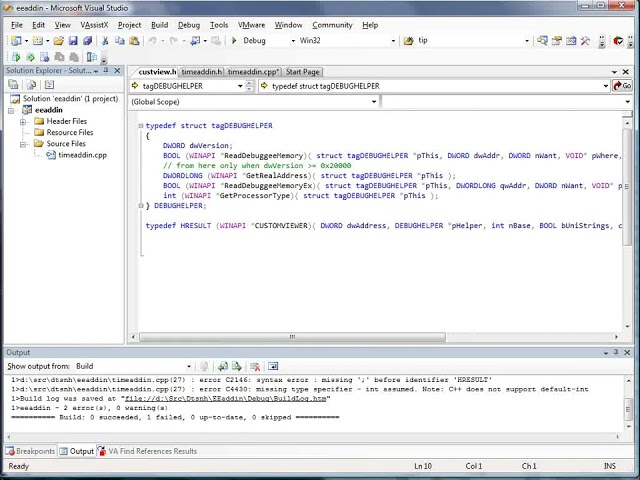Collapse the Source Files folder
Screen dimensions: 640x480
click(23, 144)
